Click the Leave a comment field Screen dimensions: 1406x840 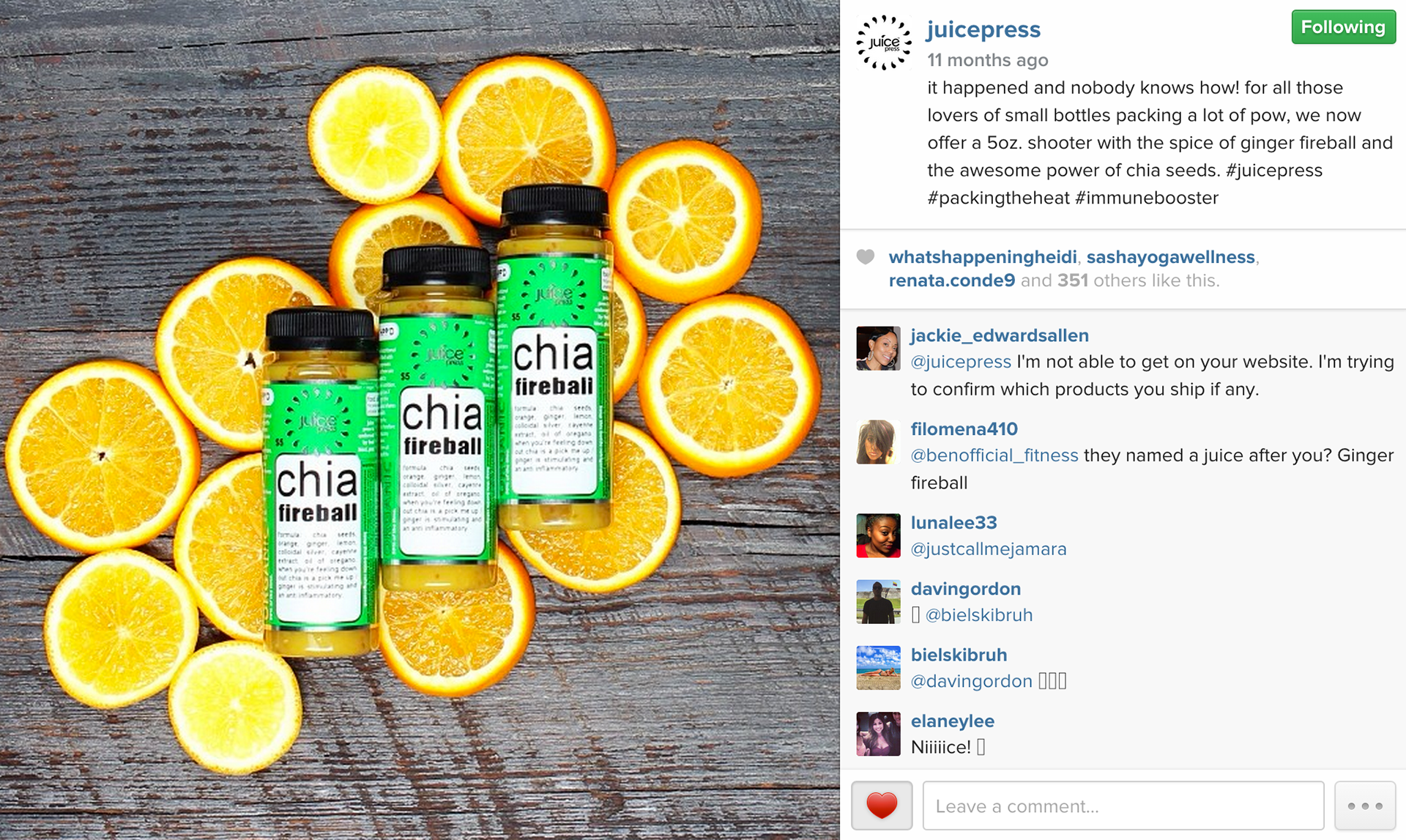pyautogui.click(x=1123, y=806)
